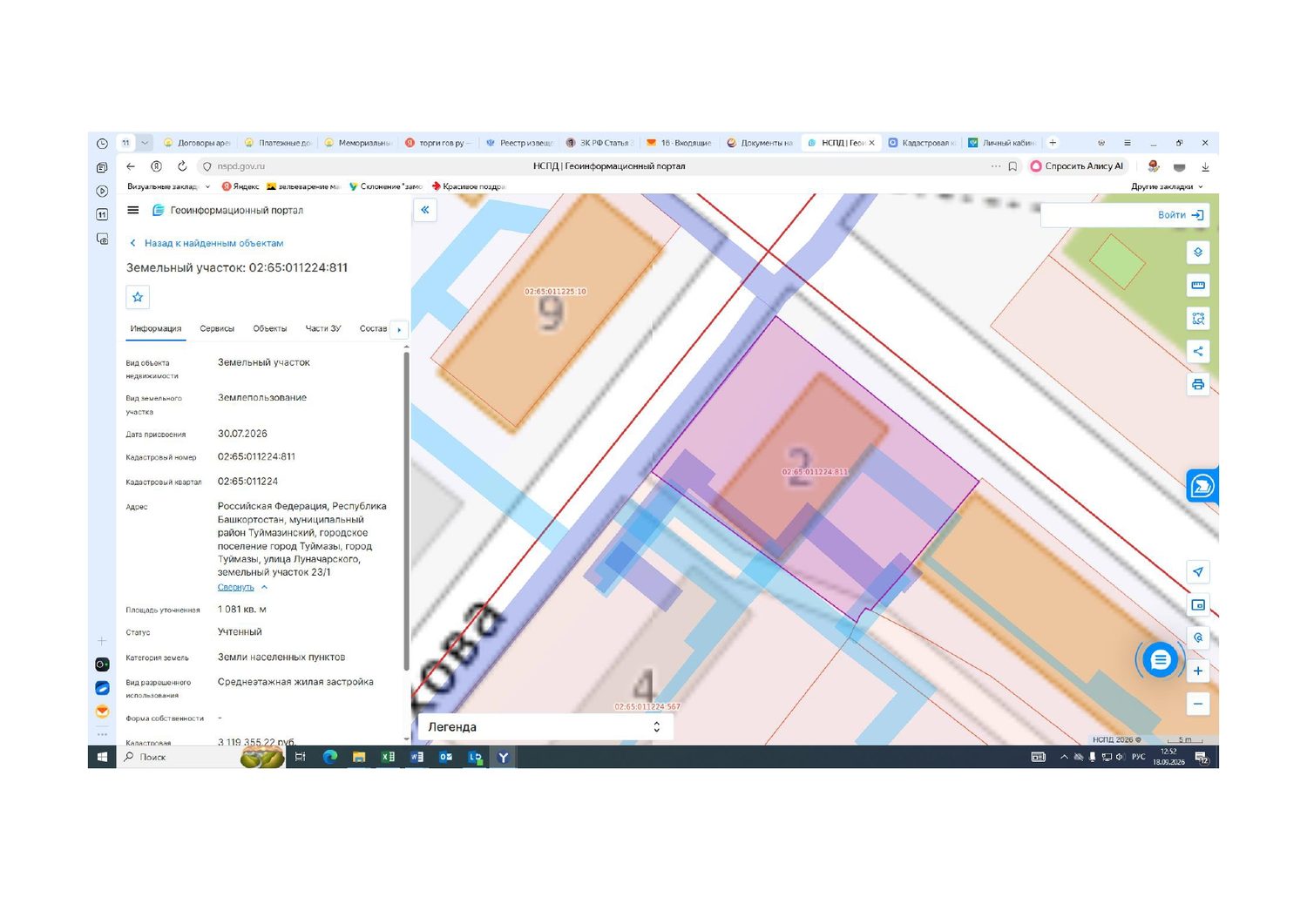This screenshot has width=1307, height=924.
Task: Open the Части ЗУ tab
Action: click(323, 328)
